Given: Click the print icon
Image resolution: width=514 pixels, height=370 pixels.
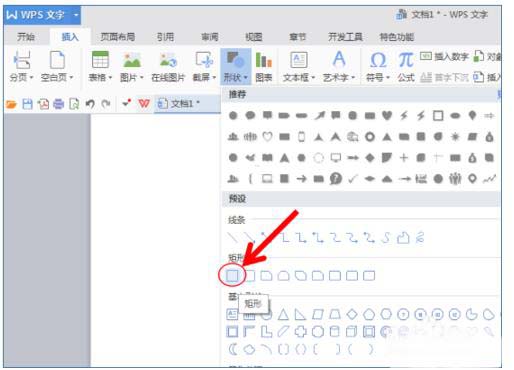Looking at the screenshot, I should click(59, 104).
